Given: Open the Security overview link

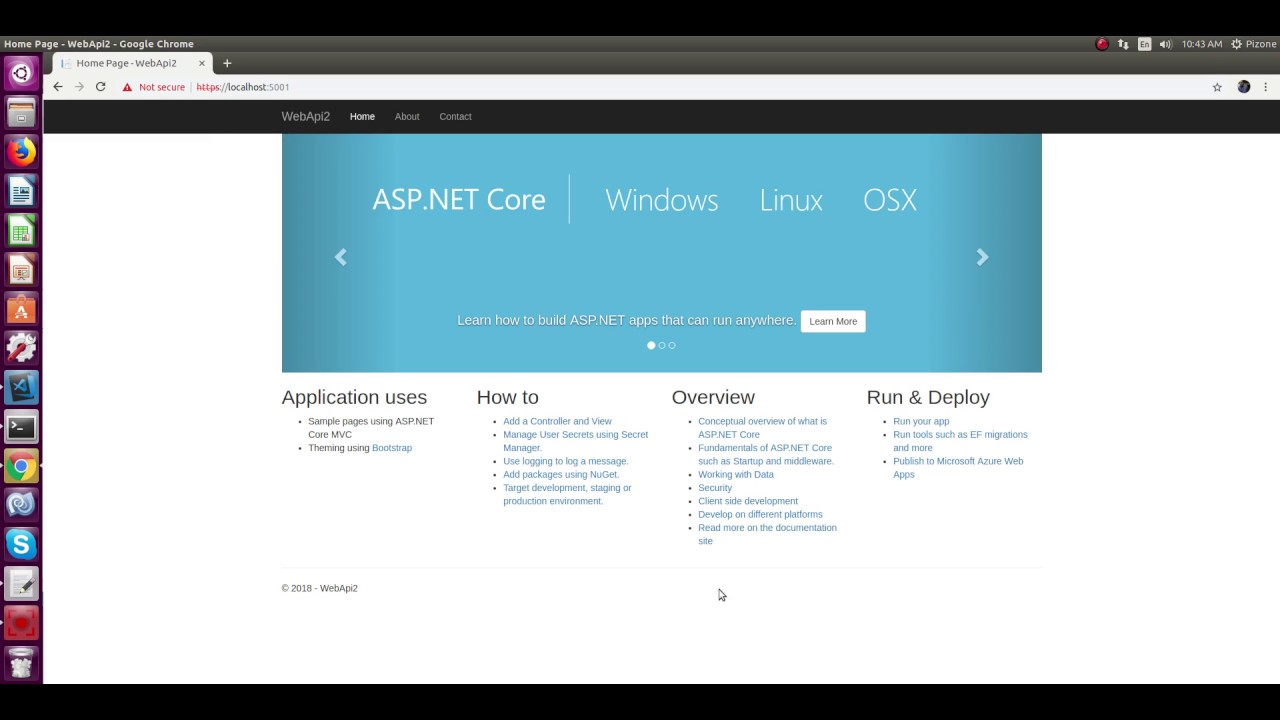Looking at the screenshot, I should coord(715,488).
